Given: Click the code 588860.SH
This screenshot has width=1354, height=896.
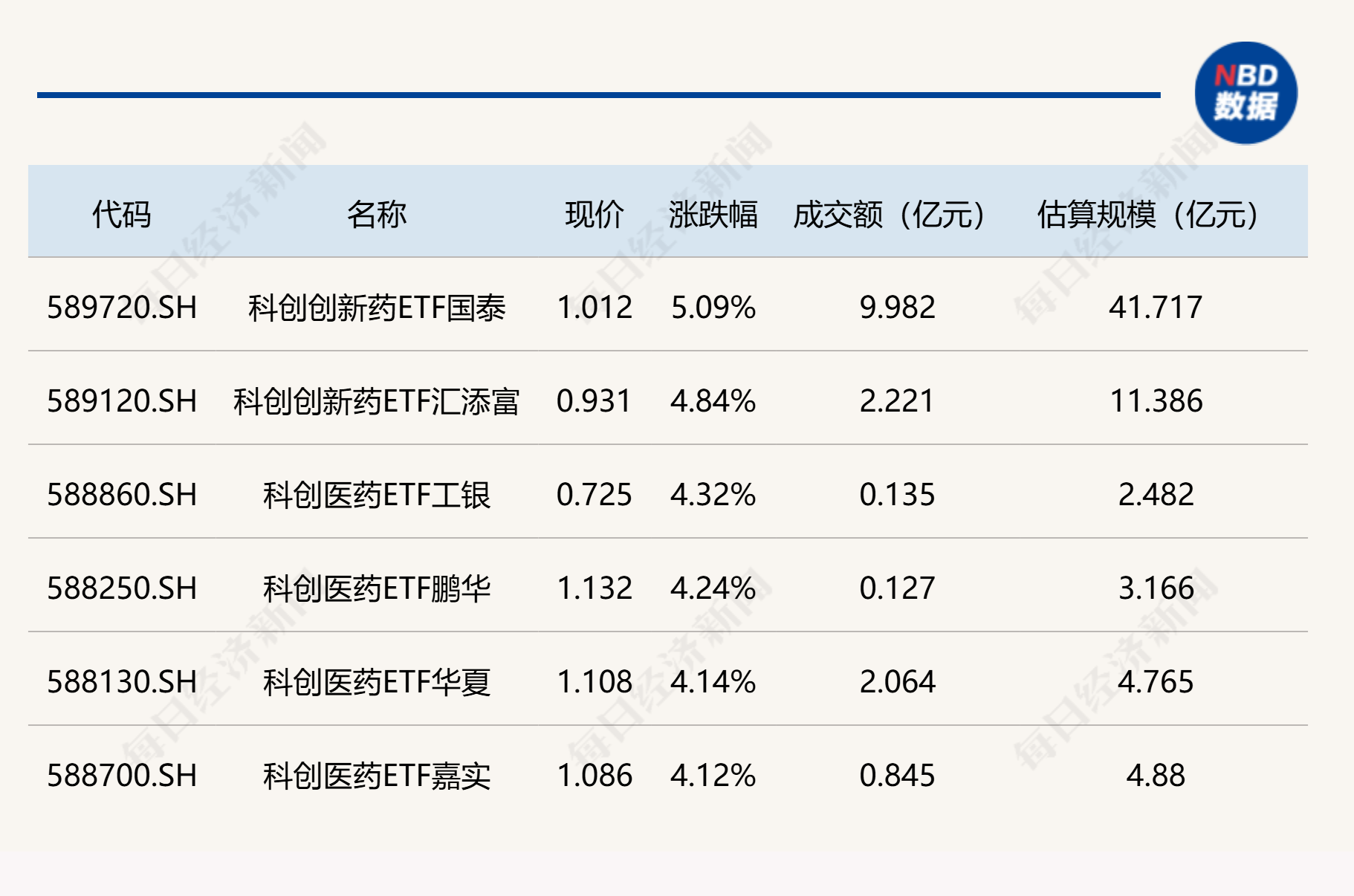Looking at the screenshot, I should 122,495.
